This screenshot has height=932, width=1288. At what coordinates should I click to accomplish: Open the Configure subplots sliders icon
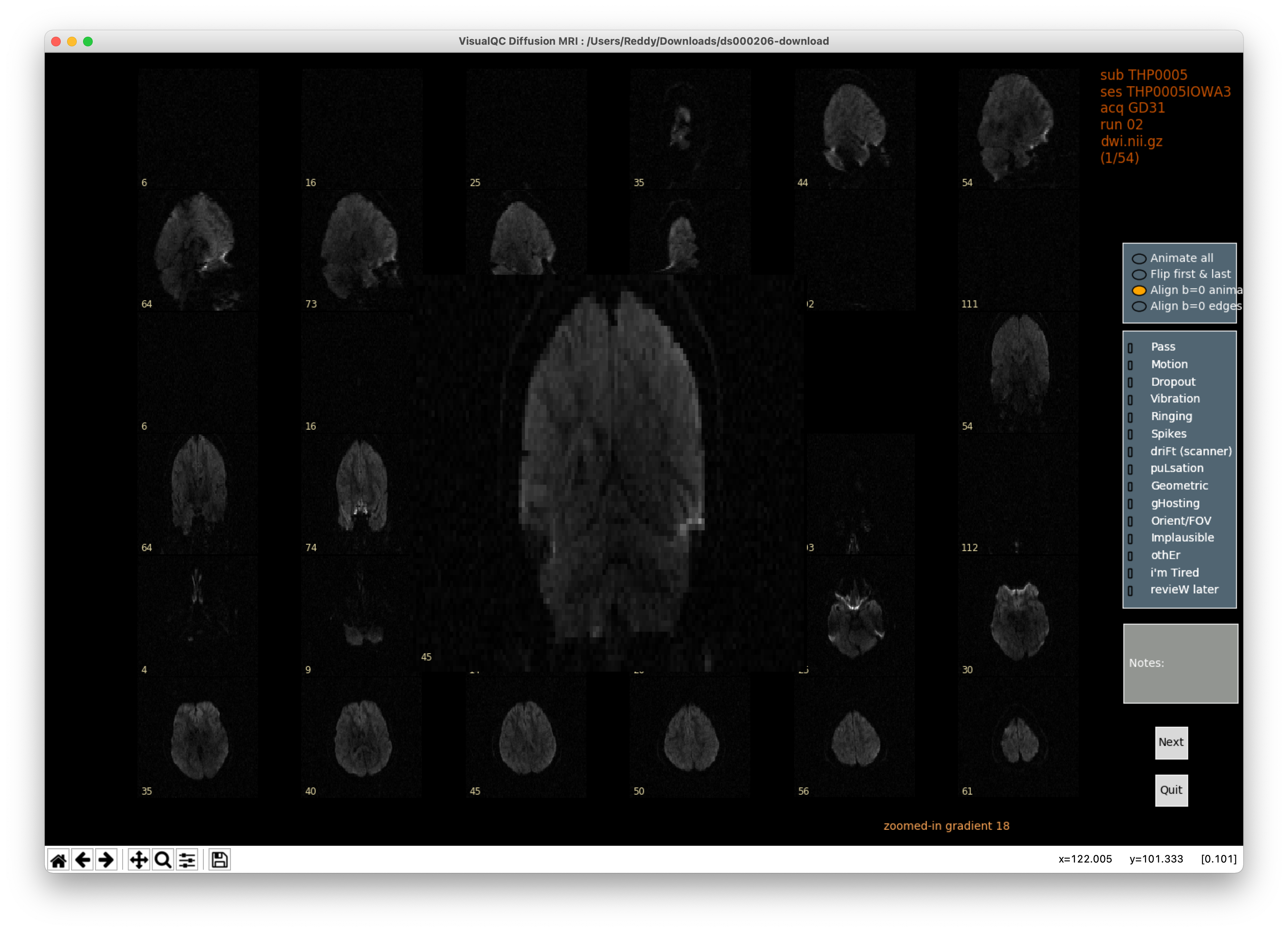[187, 859]
